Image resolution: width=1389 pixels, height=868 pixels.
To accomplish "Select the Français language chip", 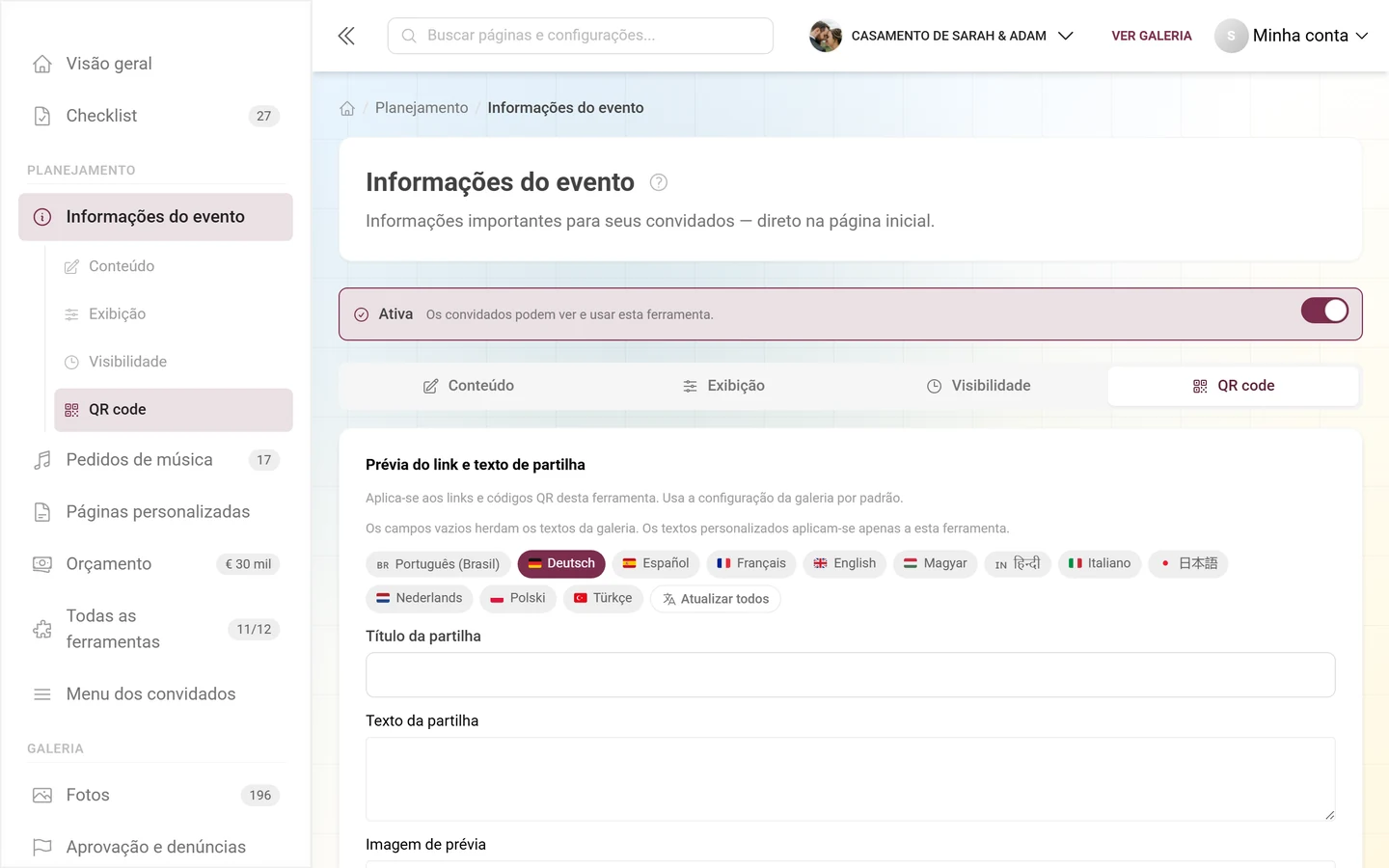I will (751, 564).
